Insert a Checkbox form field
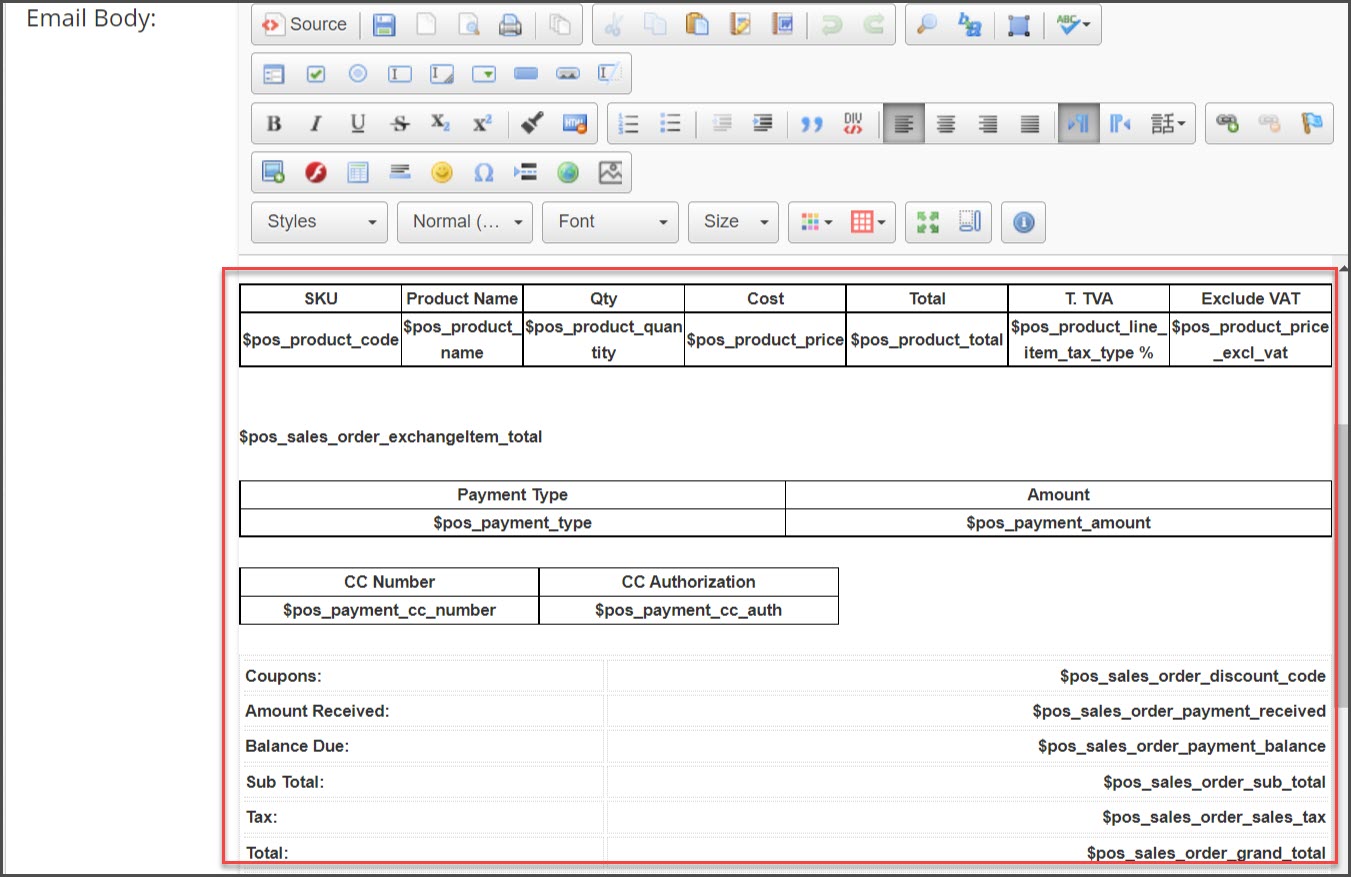 pos(316,74)
